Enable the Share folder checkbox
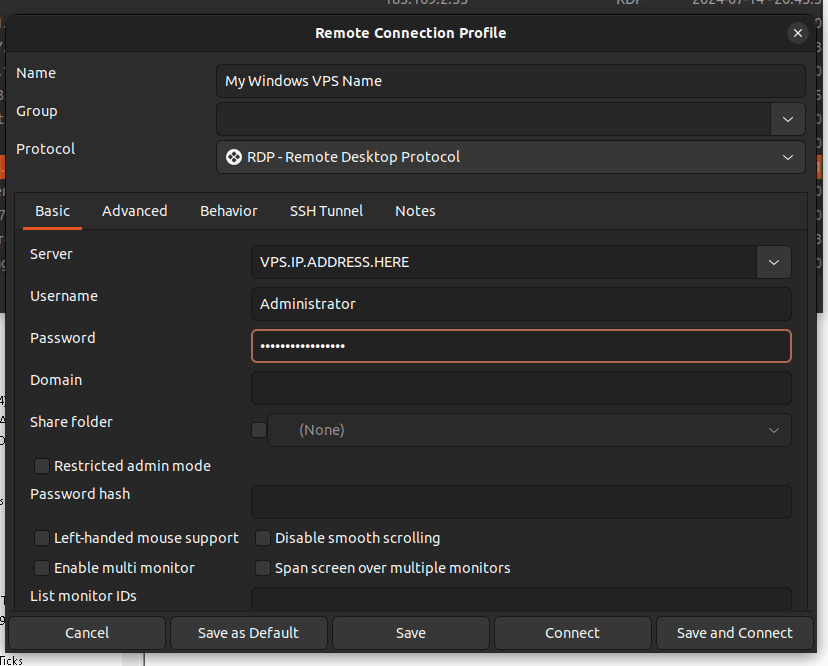This screenshot has width=828, height=666. 258,429
